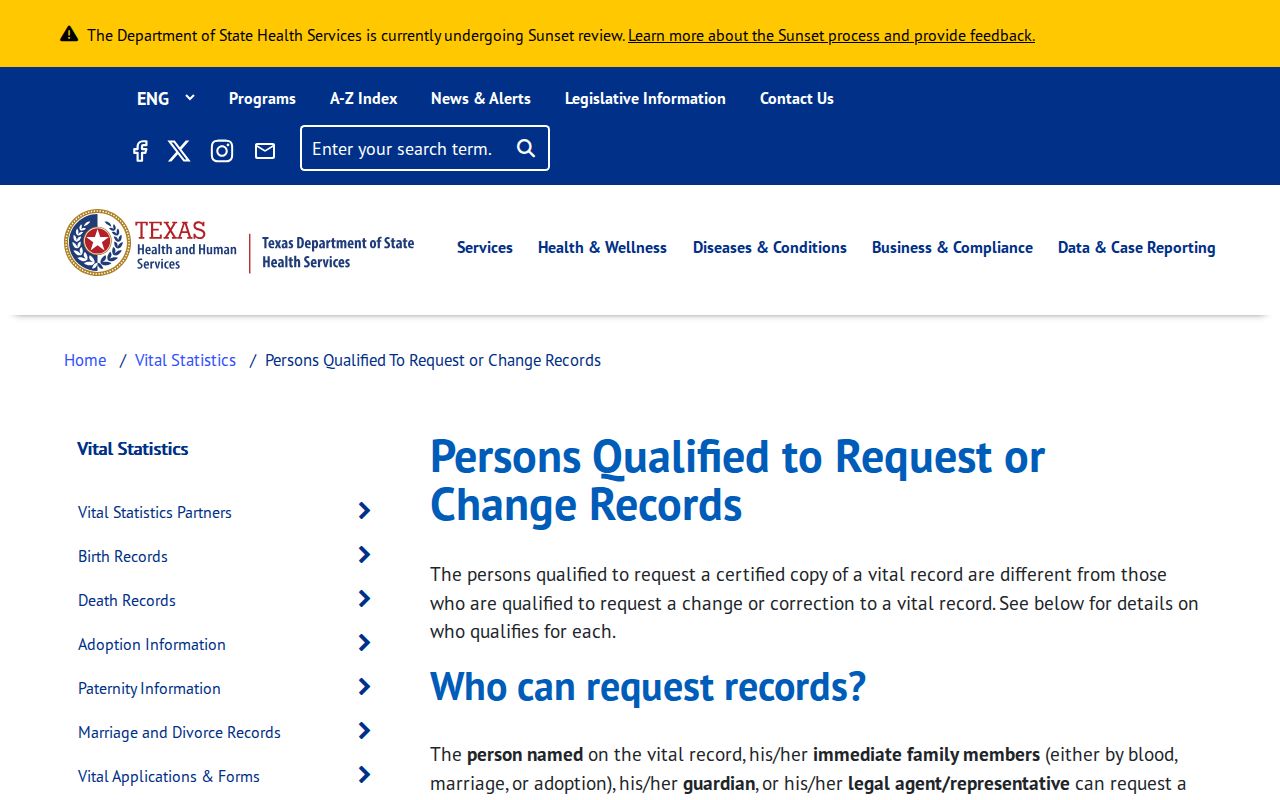Open Paternity Information sidebar link

(149, 688)
